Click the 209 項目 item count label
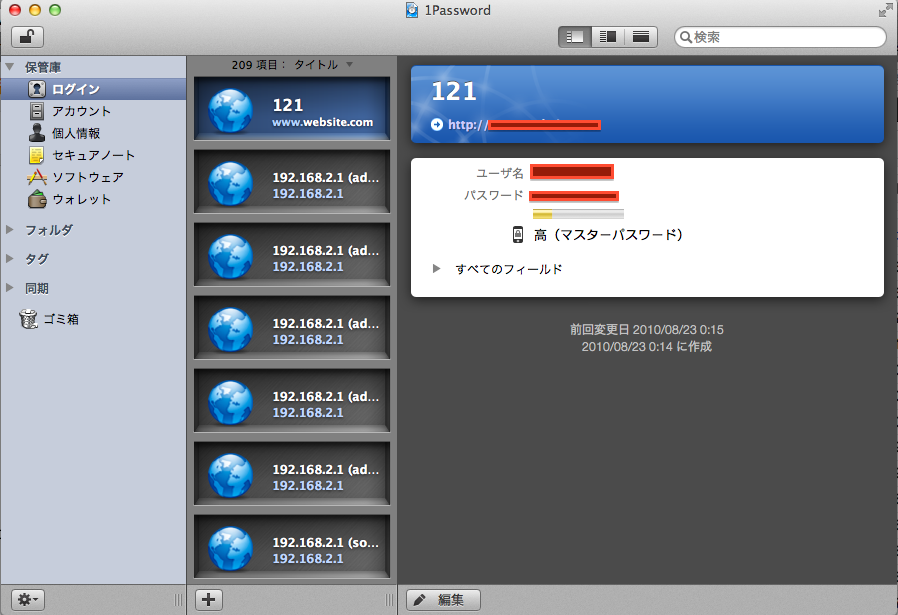 (x=258, y=65)
